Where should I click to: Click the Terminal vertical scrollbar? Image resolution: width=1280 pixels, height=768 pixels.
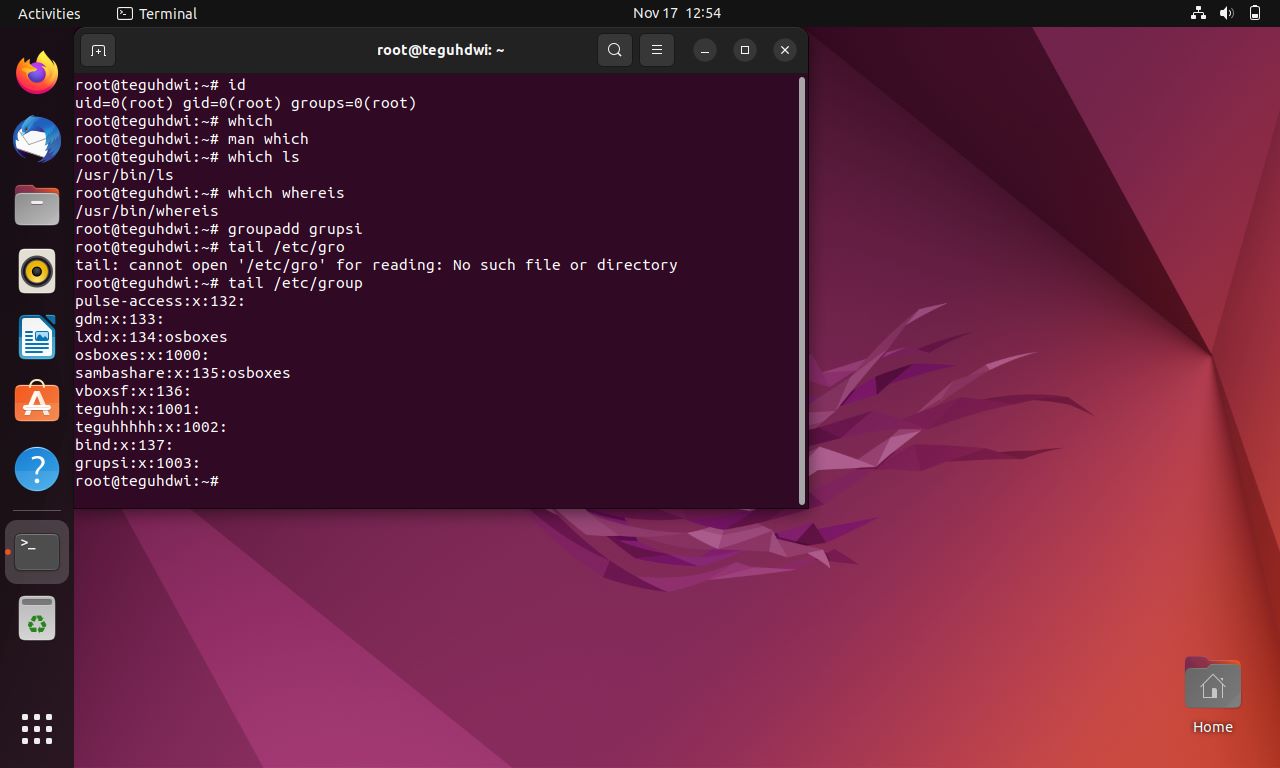[802, 290]
